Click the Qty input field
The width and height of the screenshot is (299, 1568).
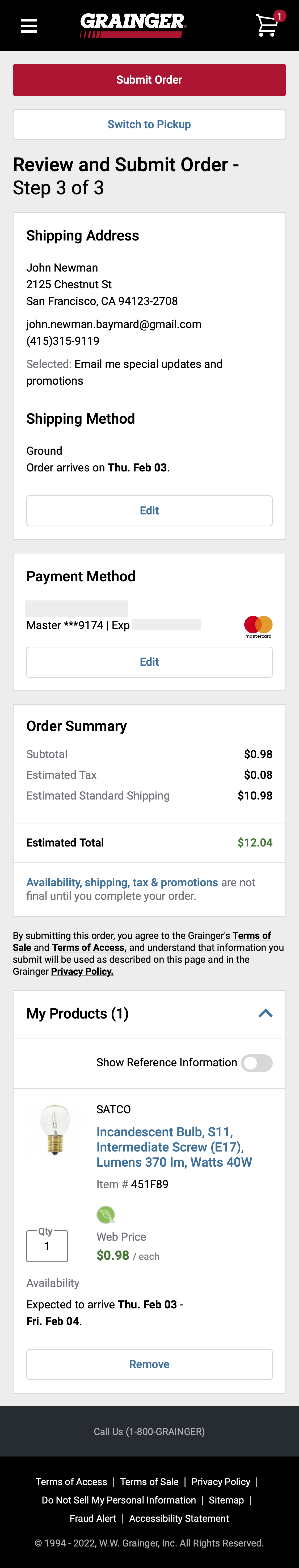47,1246
